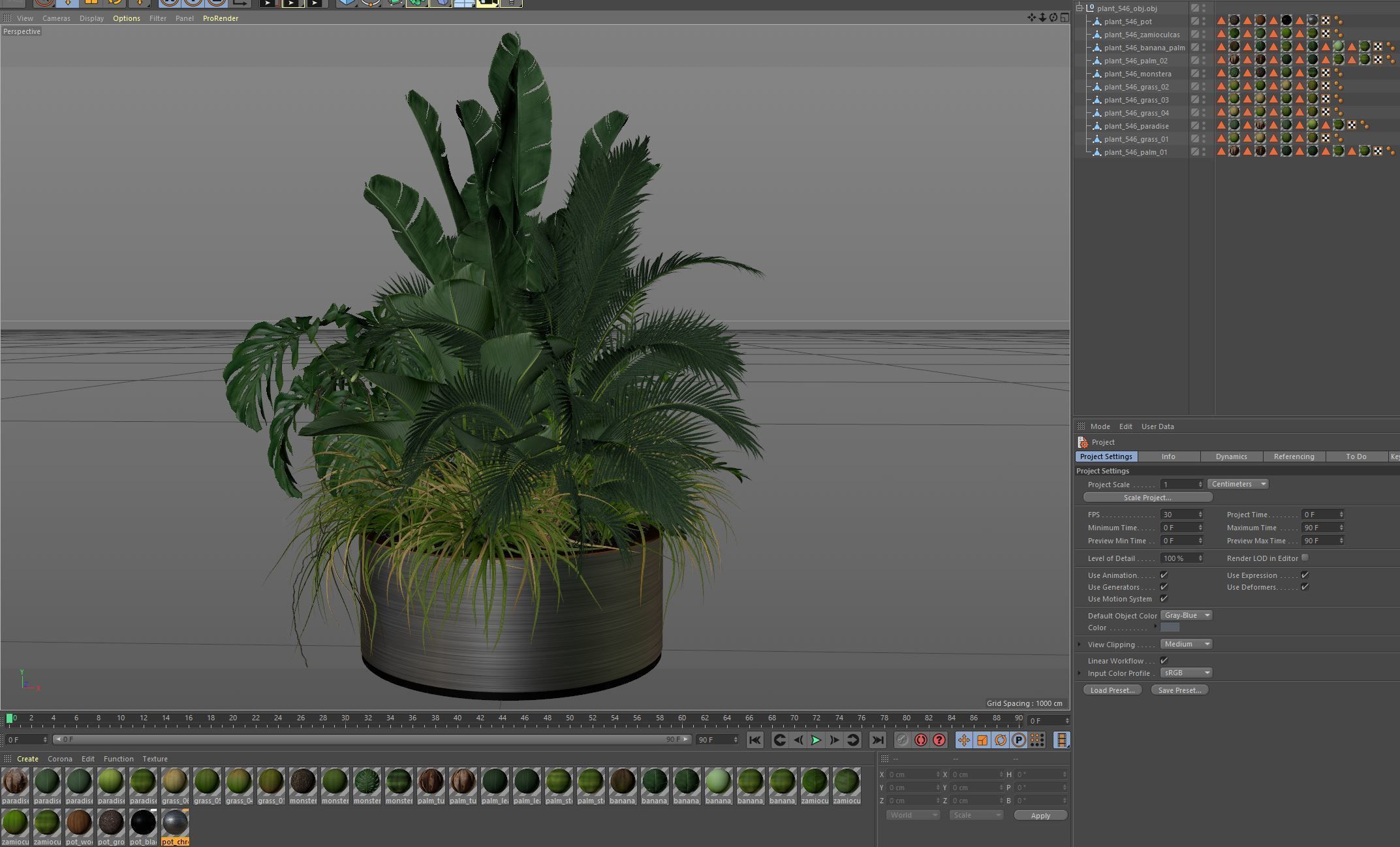Click the Load Preset... button
The height and width of the screenshot is (847, 1400).
tap(1112, 690)
